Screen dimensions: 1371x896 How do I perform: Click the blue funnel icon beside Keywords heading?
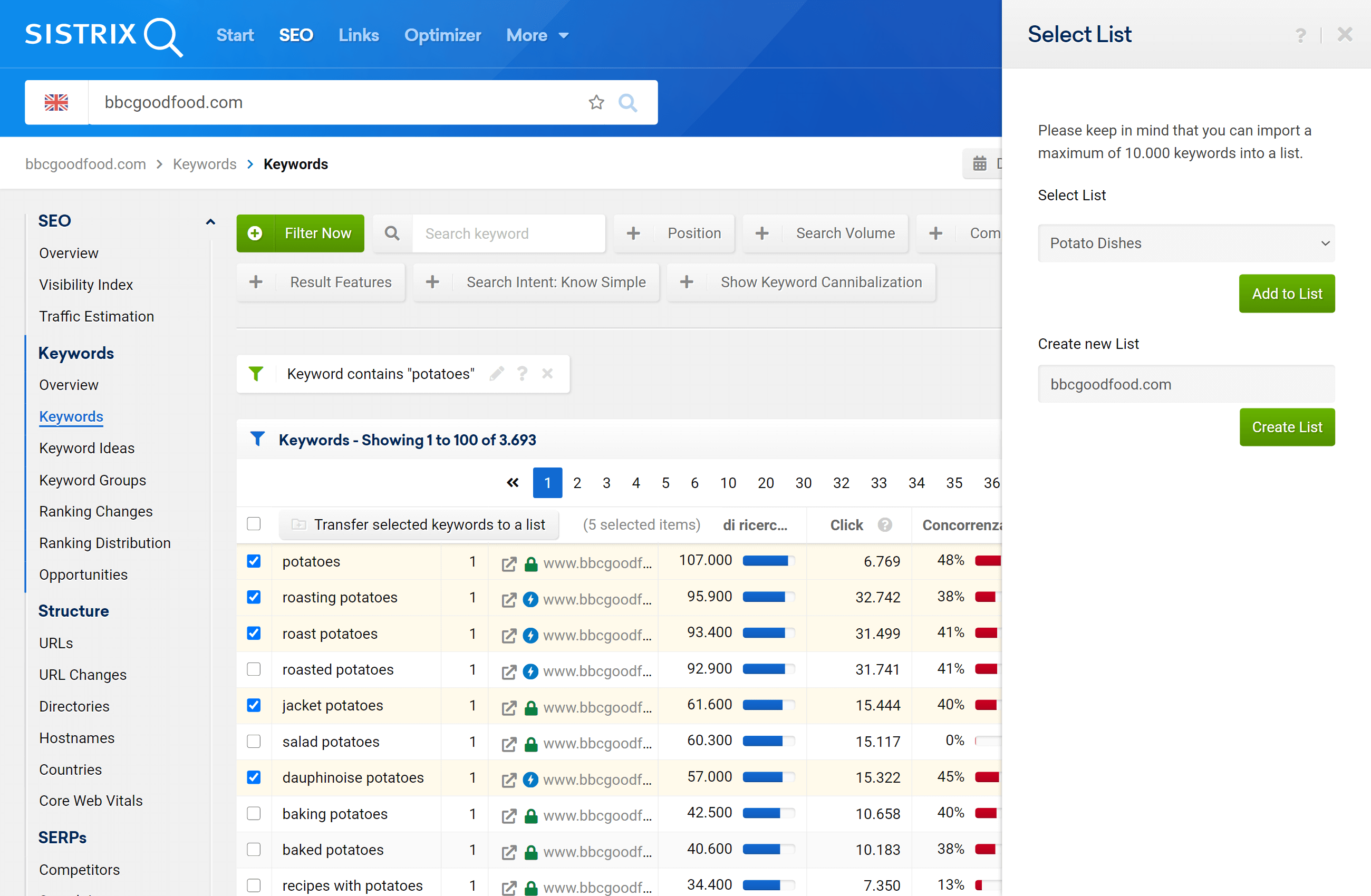point(257,440)
